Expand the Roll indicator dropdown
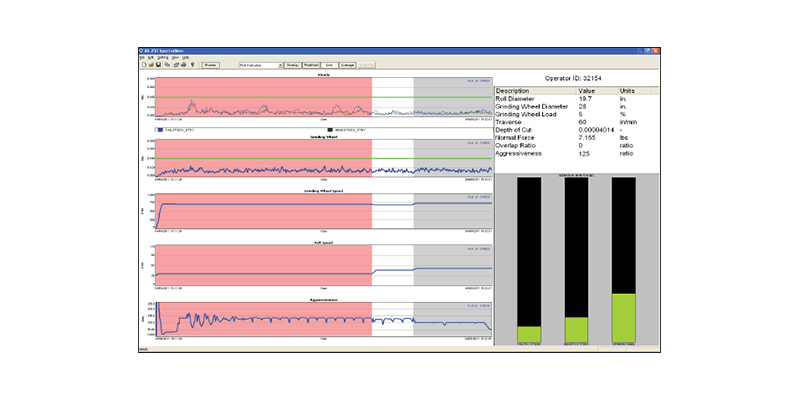800x400 pixels. point(281,65)
